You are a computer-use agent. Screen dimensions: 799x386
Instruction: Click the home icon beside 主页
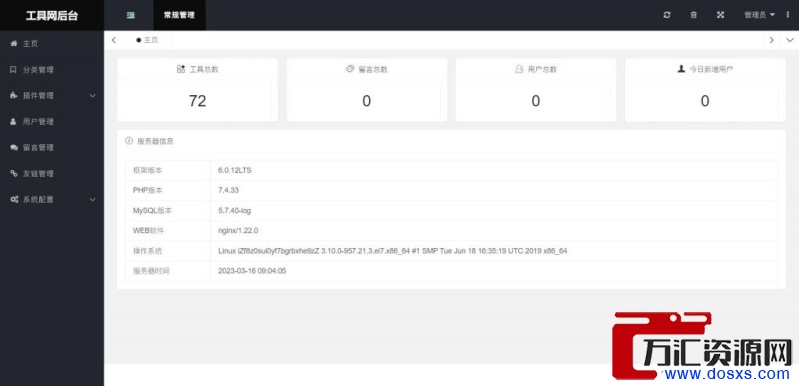click(14, 44)
